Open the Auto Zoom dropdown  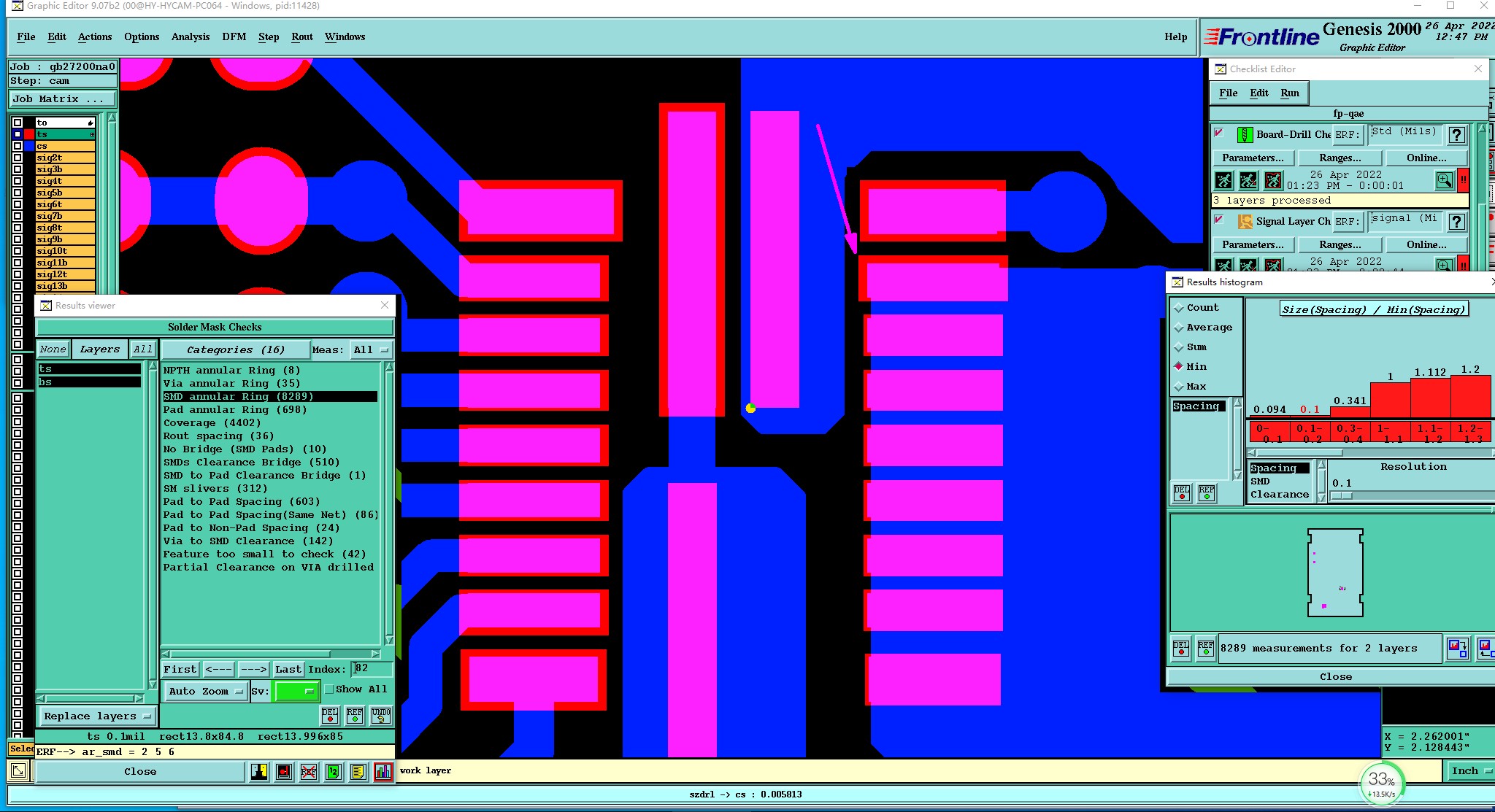pos(206,692)
